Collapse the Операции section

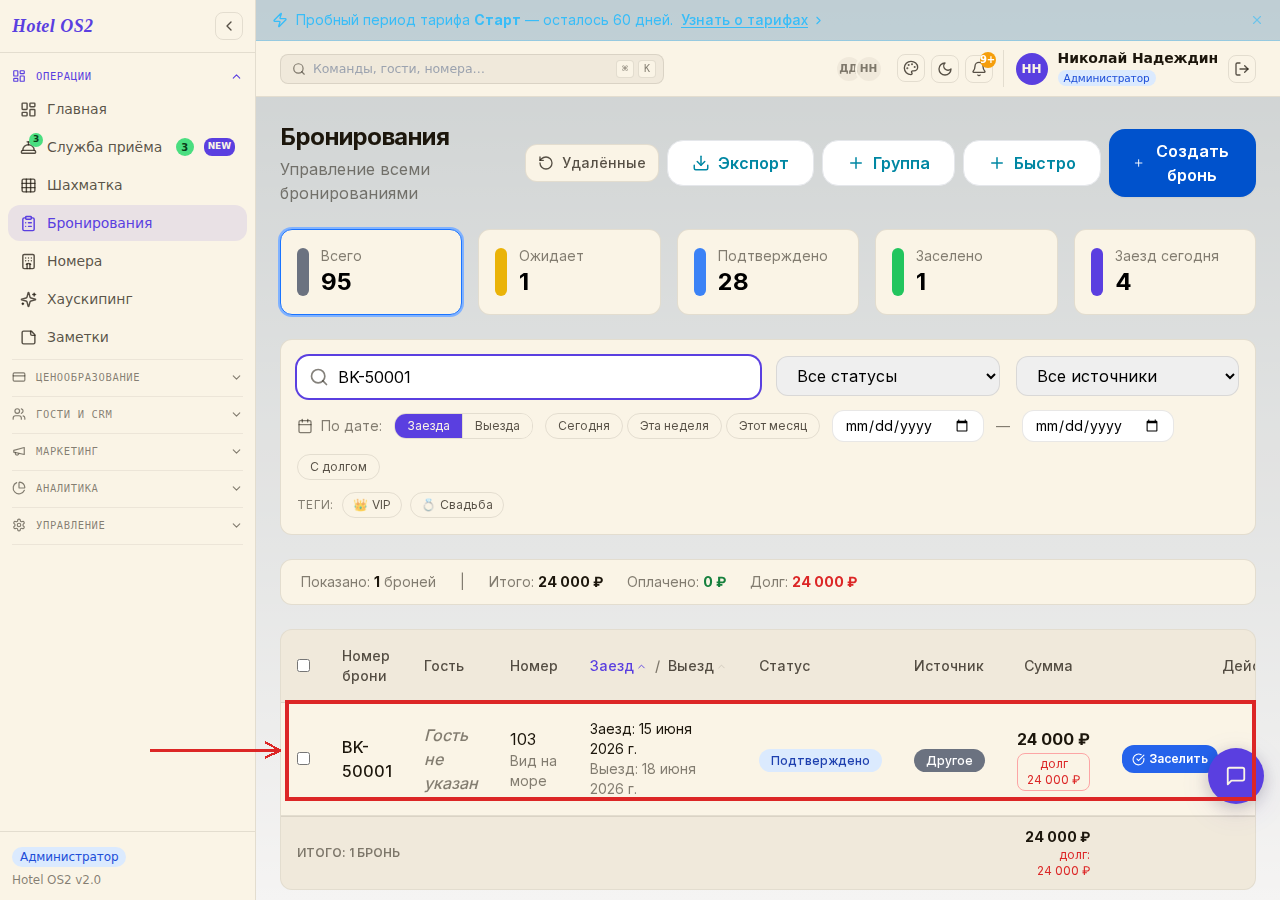coord(127,76)
